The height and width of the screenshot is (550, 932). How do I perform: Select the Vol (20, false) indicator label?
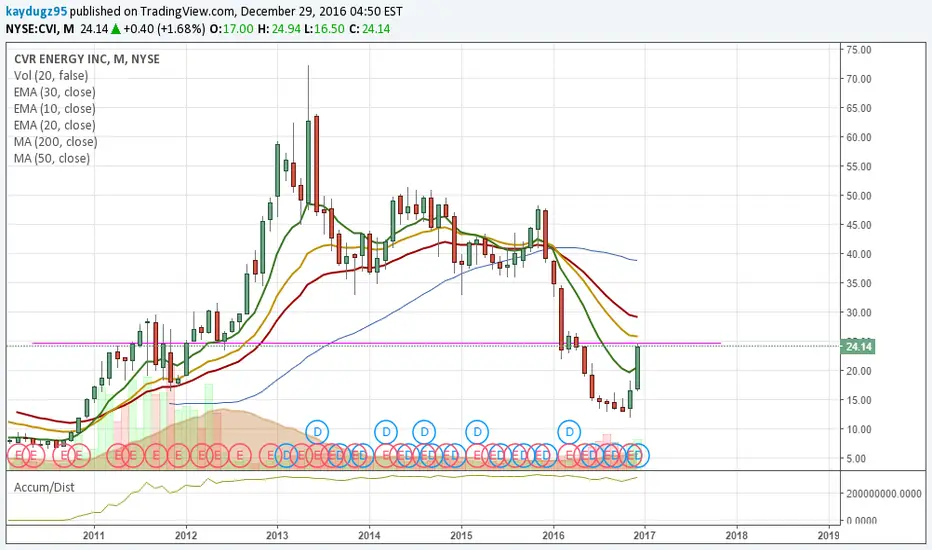point(51,76)
